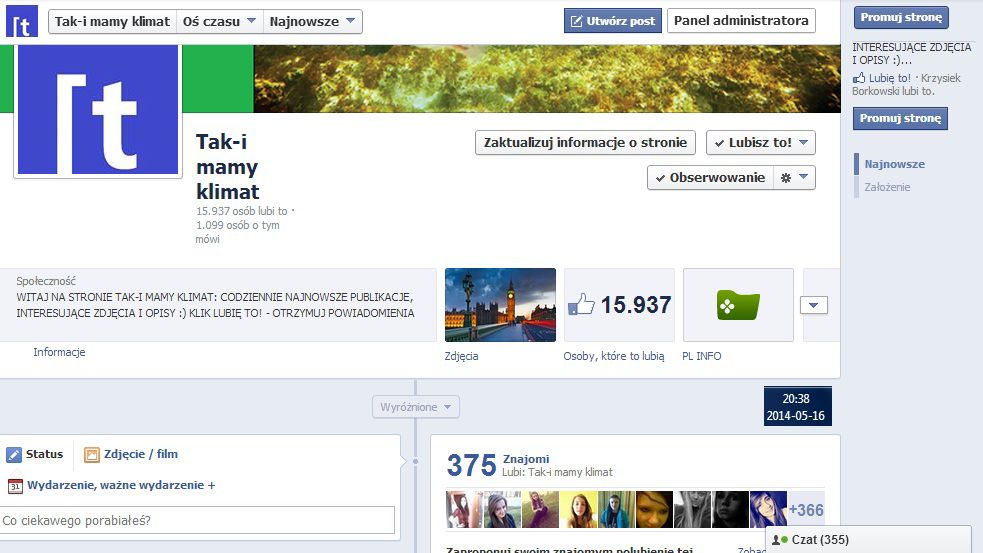Screen dimensions: 983x553
Task: Open the Lubisz to! dropdown
Action: pyautogui.click(x=760, y=142)
